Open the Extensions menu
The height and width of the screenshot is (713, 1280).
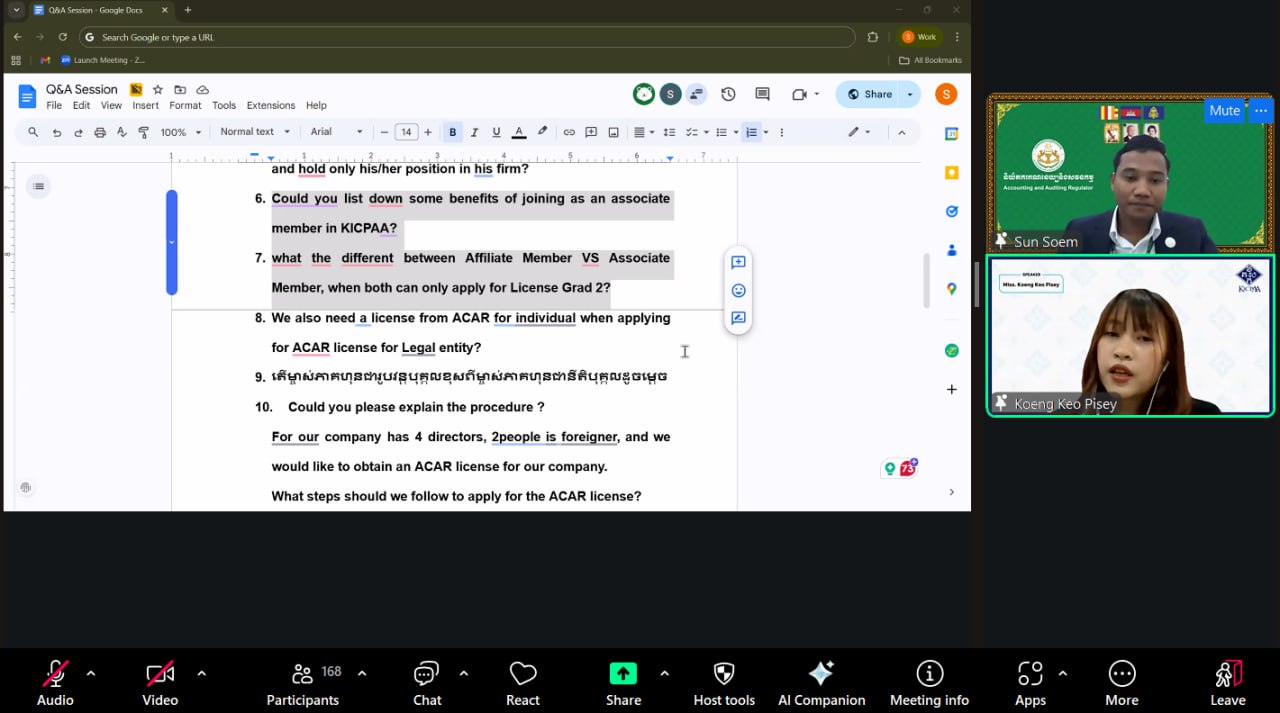coord(271,105)
